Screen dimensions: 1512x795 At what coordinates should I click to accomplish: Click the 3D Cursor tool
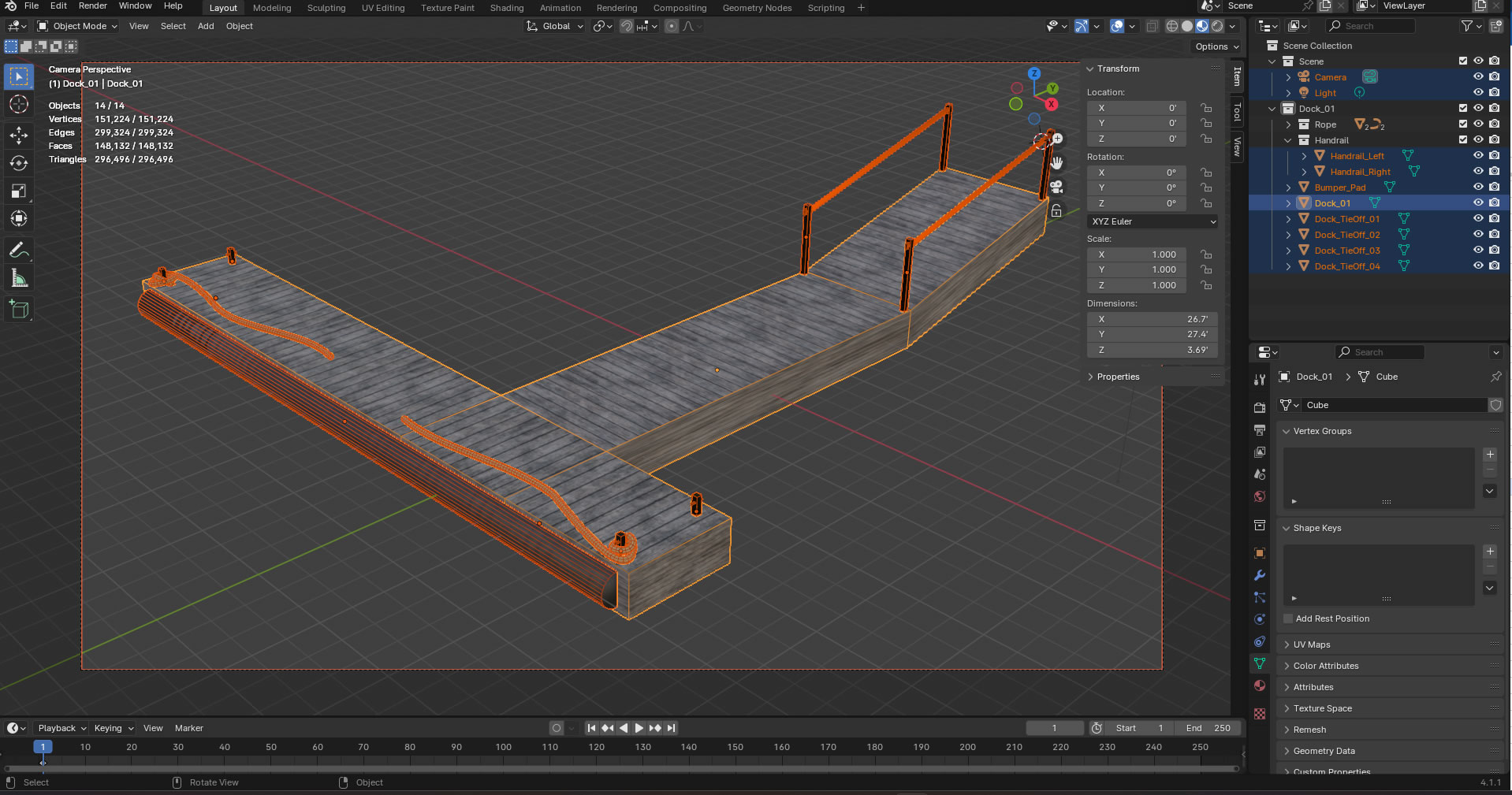coord(19,104)
